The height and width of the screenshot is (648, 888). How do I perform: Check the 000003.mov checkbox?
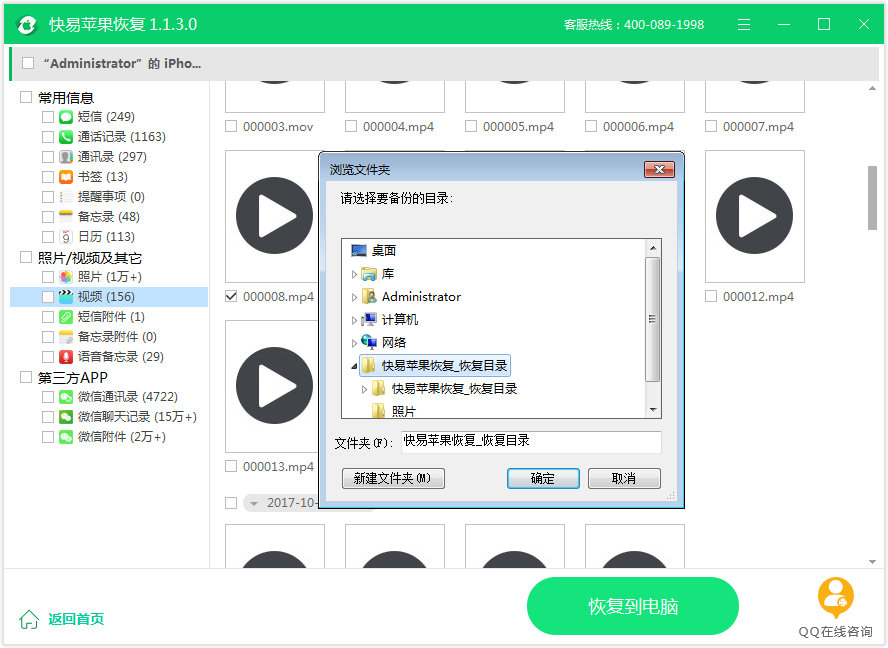point(231,126)
